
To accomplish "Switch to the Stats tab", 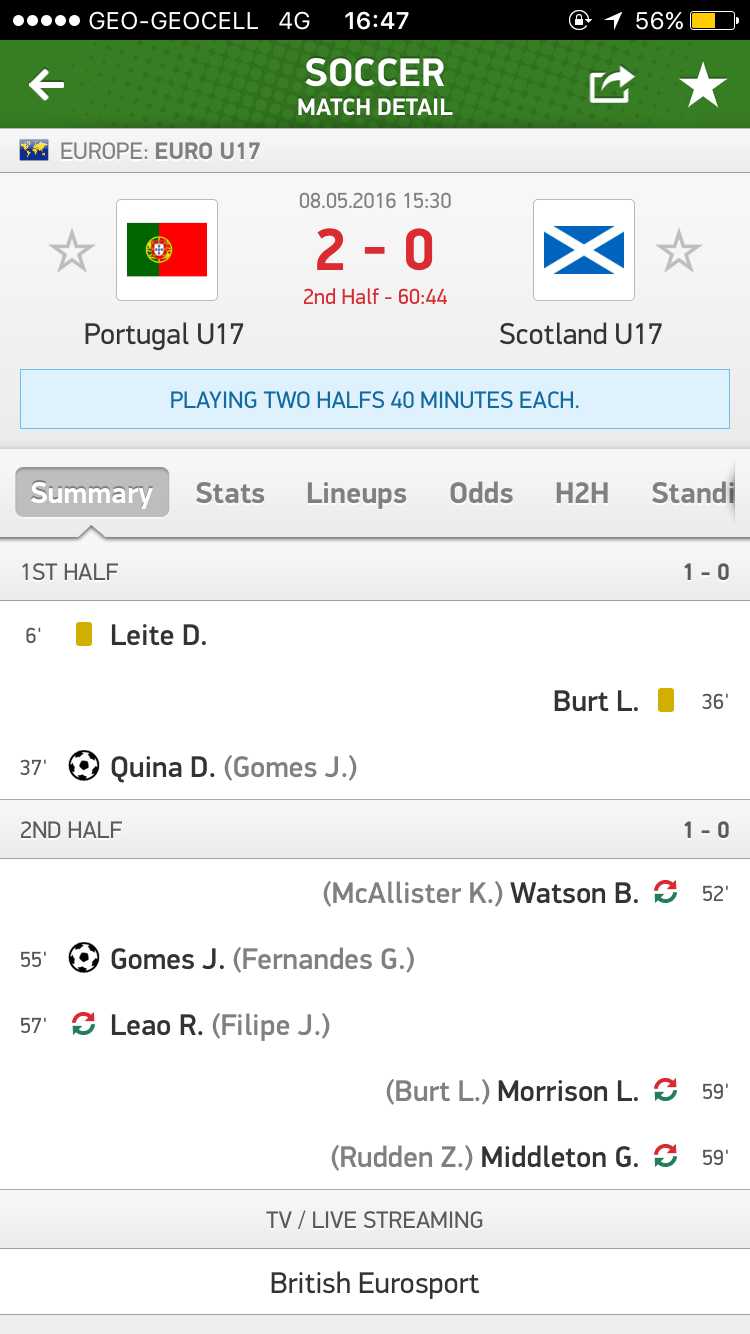I will pyautogui.click(x=230, y=493).
